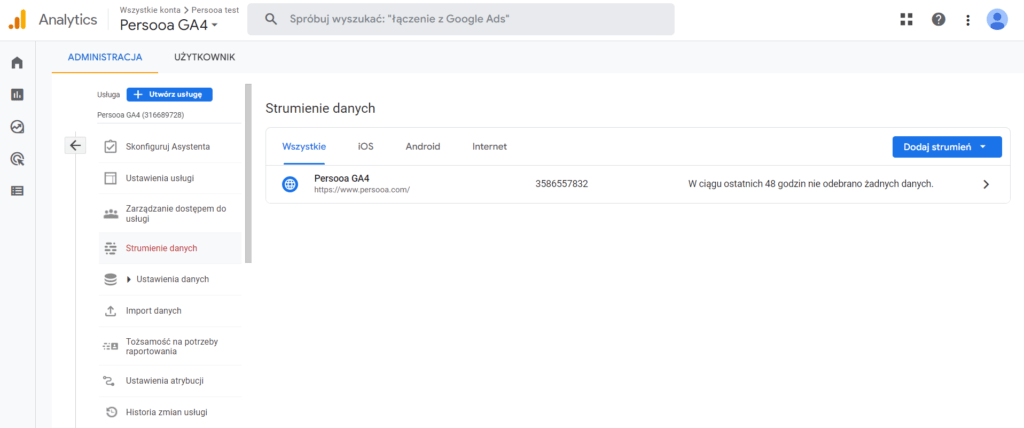The width and height of the screenshot is (1024, 428).
Task: Select the Wszystkie streams tab
Action: point(304,146)
